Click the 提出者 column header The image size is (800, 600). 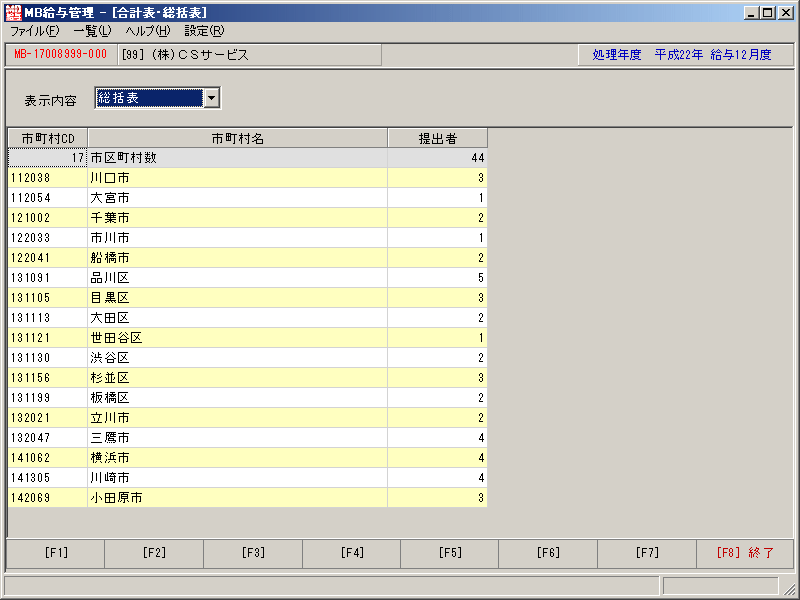point(438,138)
